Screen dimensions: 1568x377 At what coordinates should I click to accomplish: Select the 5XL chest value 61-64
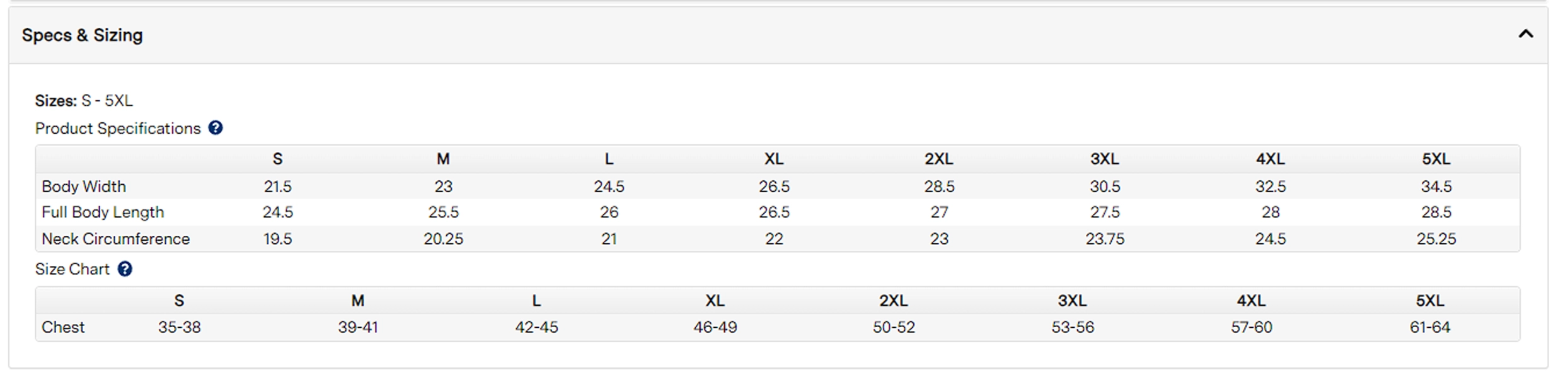click(1430, 327)
